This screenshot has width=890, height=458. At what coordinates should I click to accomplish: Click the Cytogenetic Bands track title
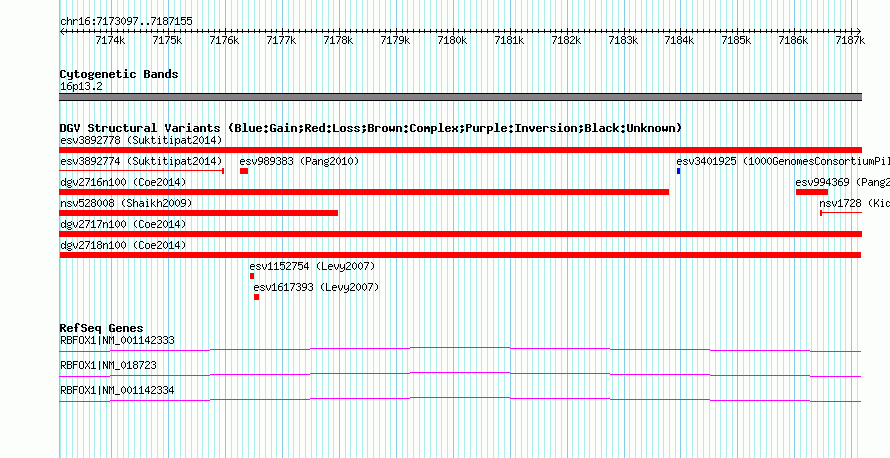click(119, 74)
